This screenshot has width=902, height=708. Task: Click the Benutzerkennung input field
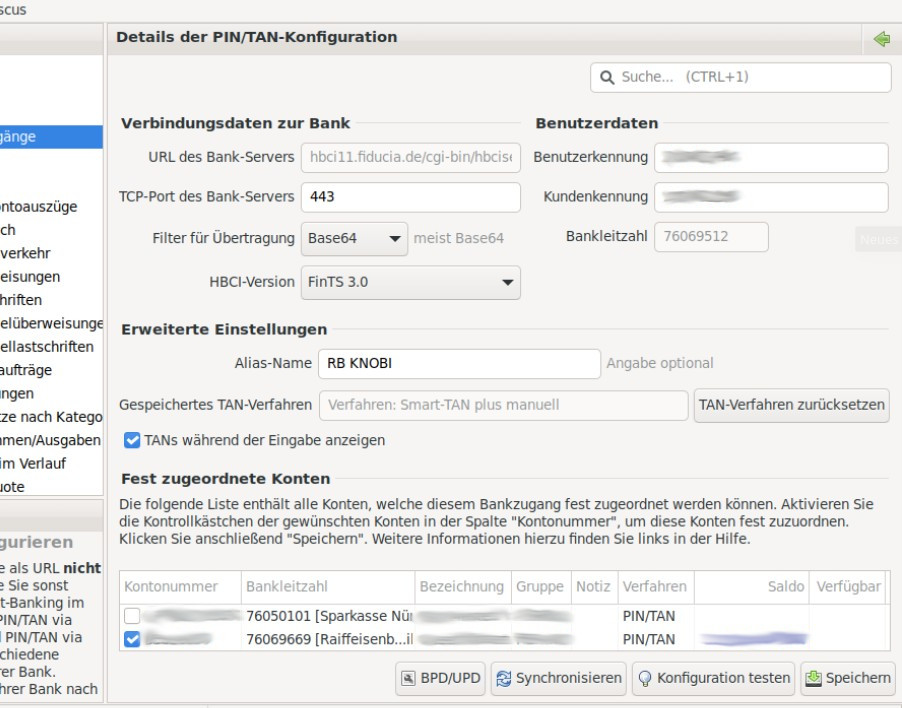(x=771, y=157)
